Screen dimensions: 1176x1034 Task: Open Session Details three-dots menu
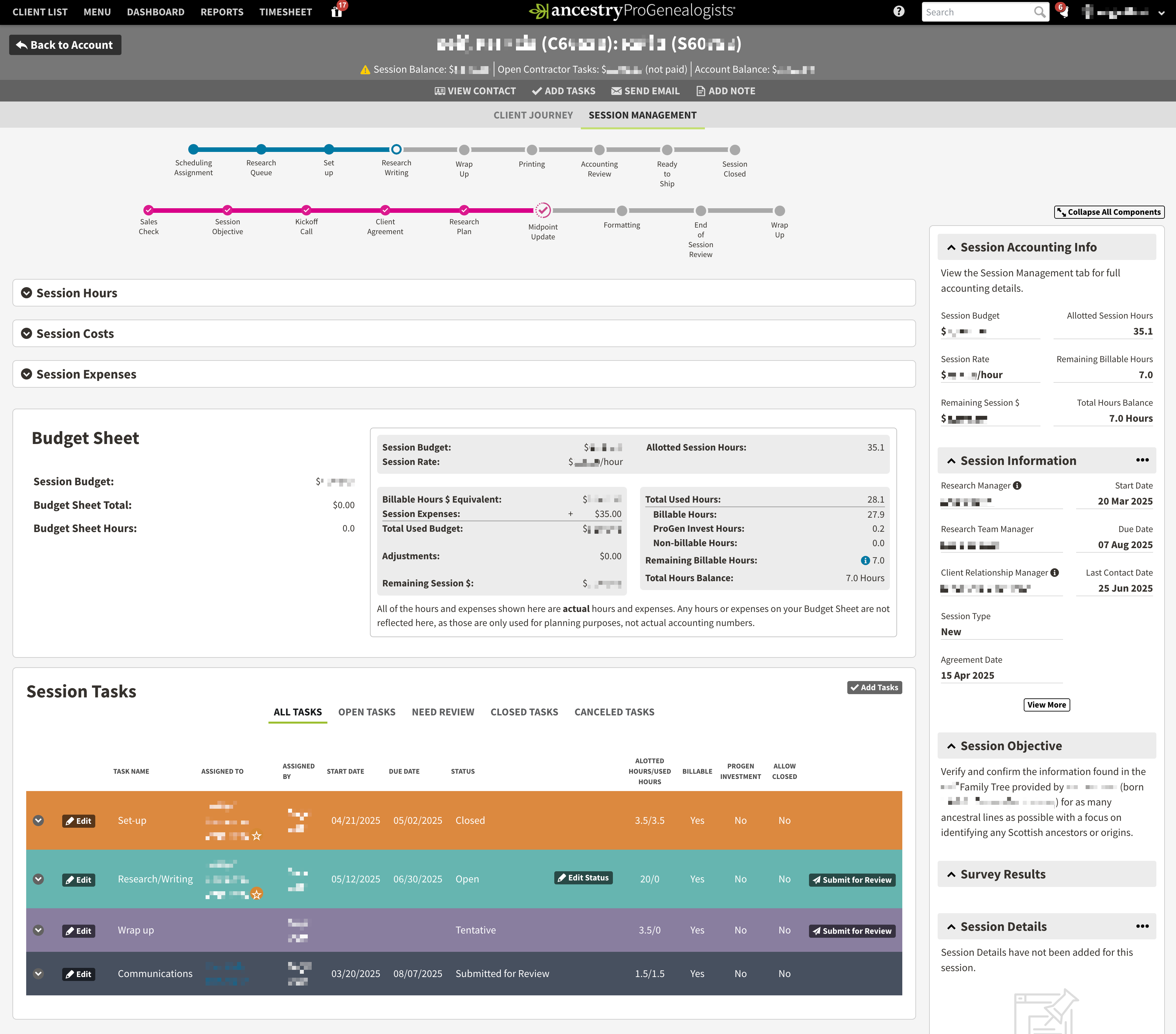coord(1142,926)
